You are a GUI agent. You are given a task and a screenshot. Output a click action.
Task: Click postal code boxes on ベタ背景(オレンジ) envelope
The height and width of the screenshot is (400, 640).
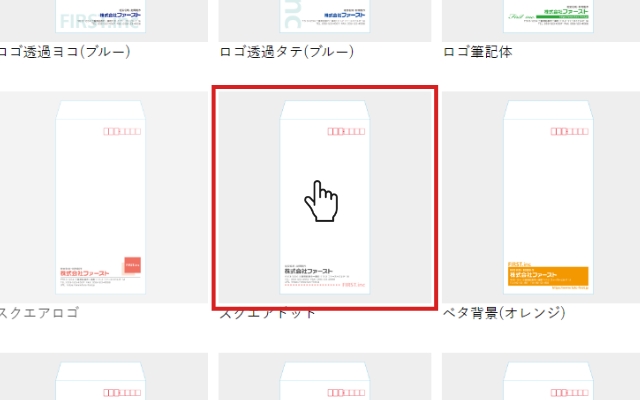567,130
